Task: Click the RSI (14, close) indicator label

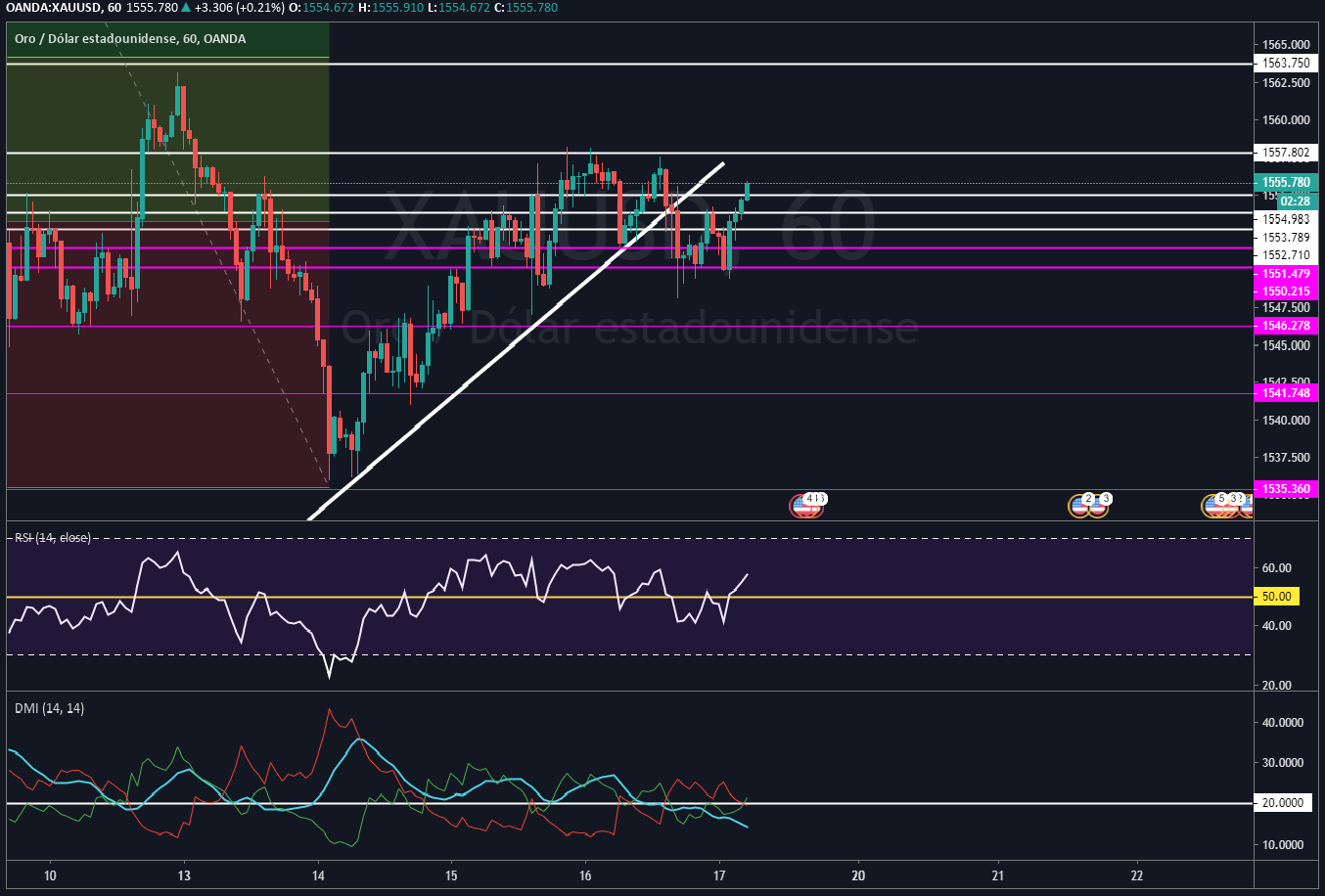Action: click(x=53, y=538)
